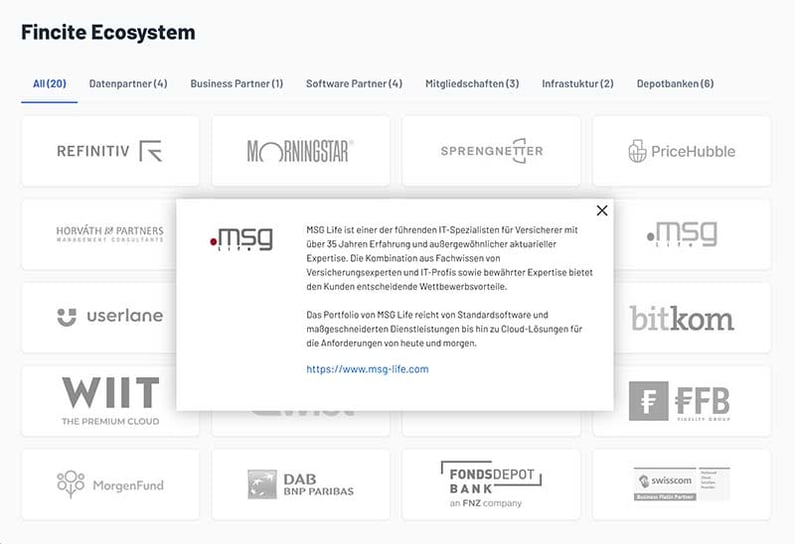Switch to Infrastuktur (2) tab
Image resolution: width=795 pixels, height=544 pixels.
(x=577, y=84)
